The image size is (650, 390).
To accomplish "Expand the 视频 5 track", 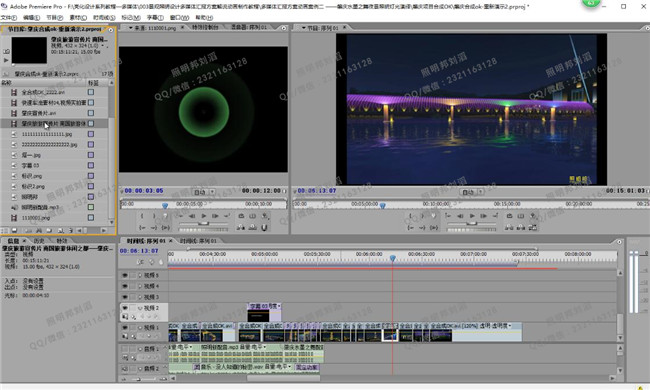I will (140, 275).
